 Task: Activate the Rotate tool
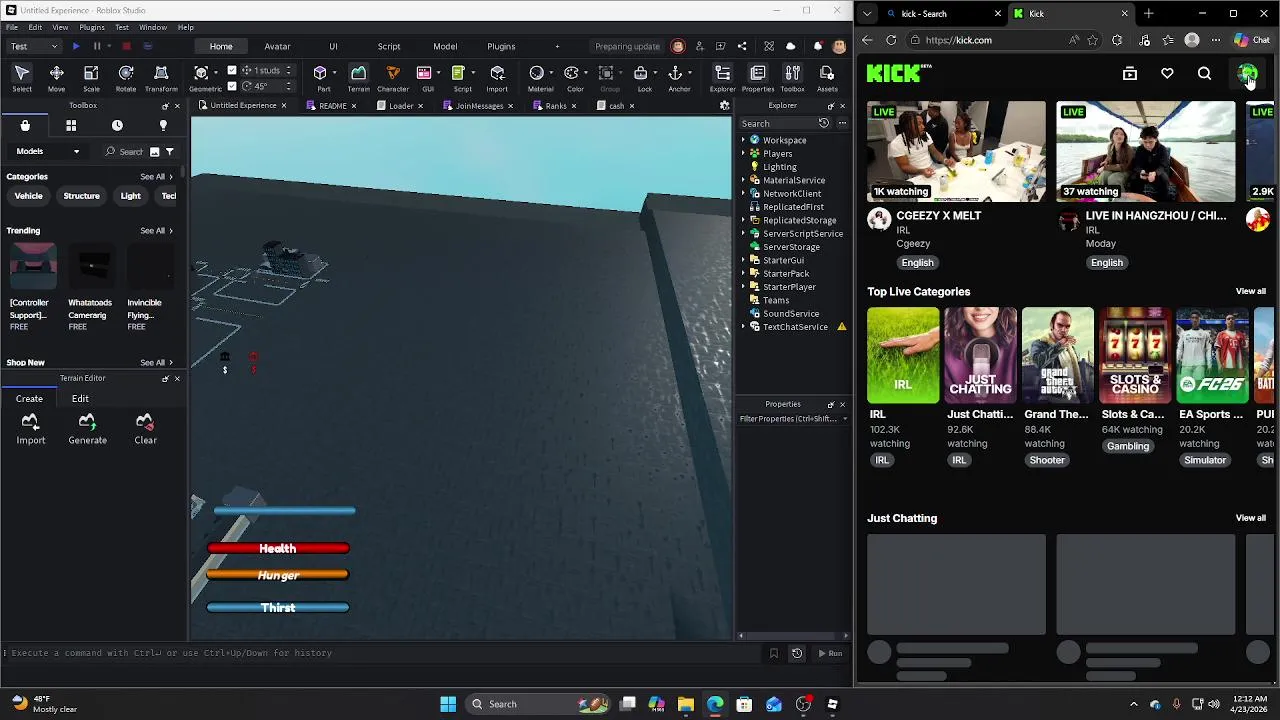click(126, 77)
